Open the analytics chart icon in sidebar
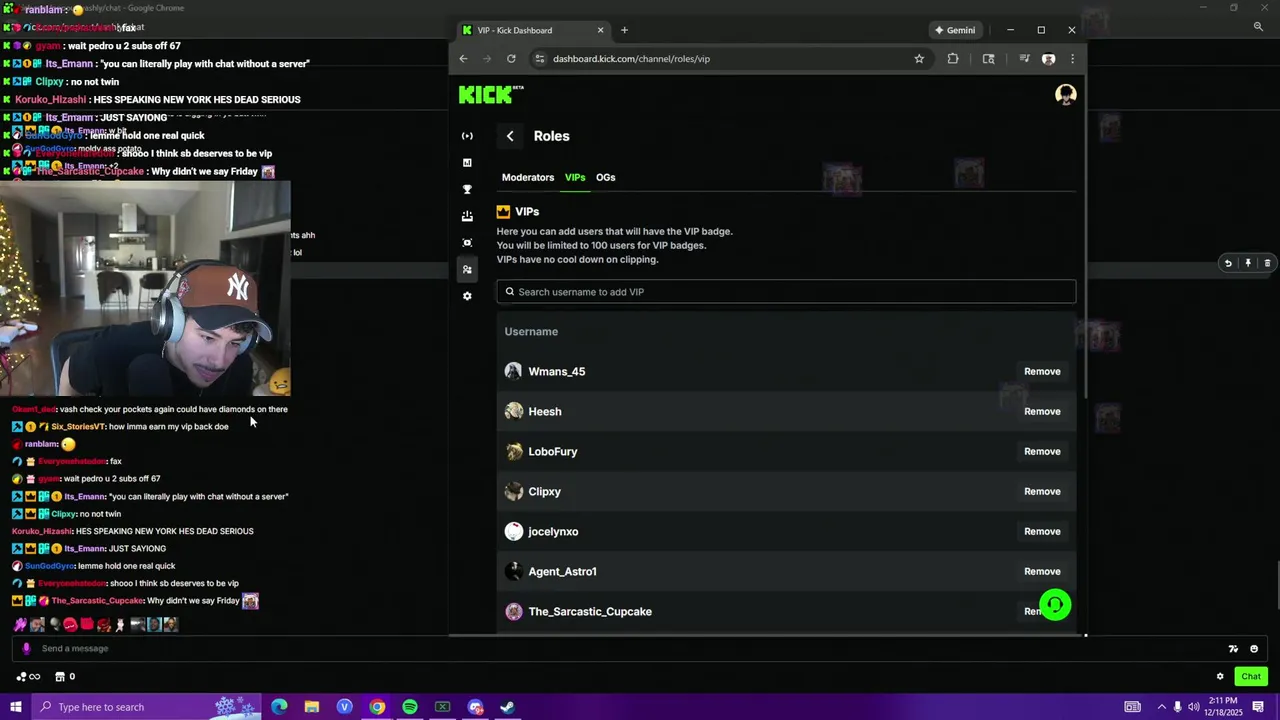 467,162
